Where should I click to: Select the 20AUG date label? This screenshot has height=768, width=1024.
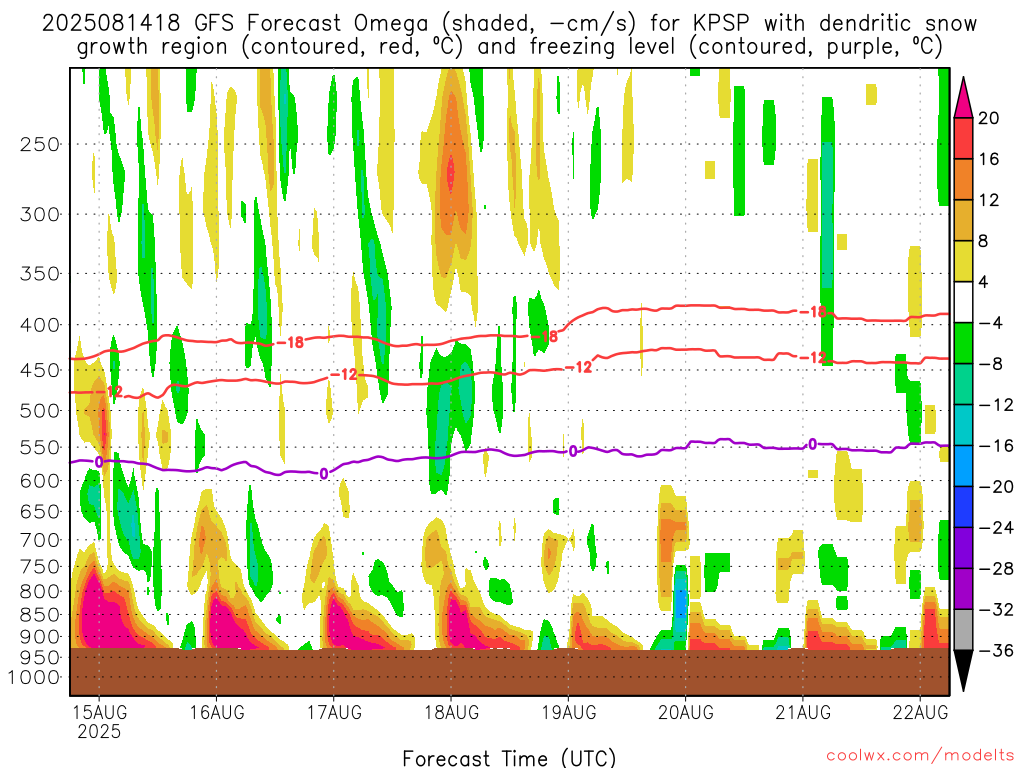pyautogui.click(x=686, y=712)
